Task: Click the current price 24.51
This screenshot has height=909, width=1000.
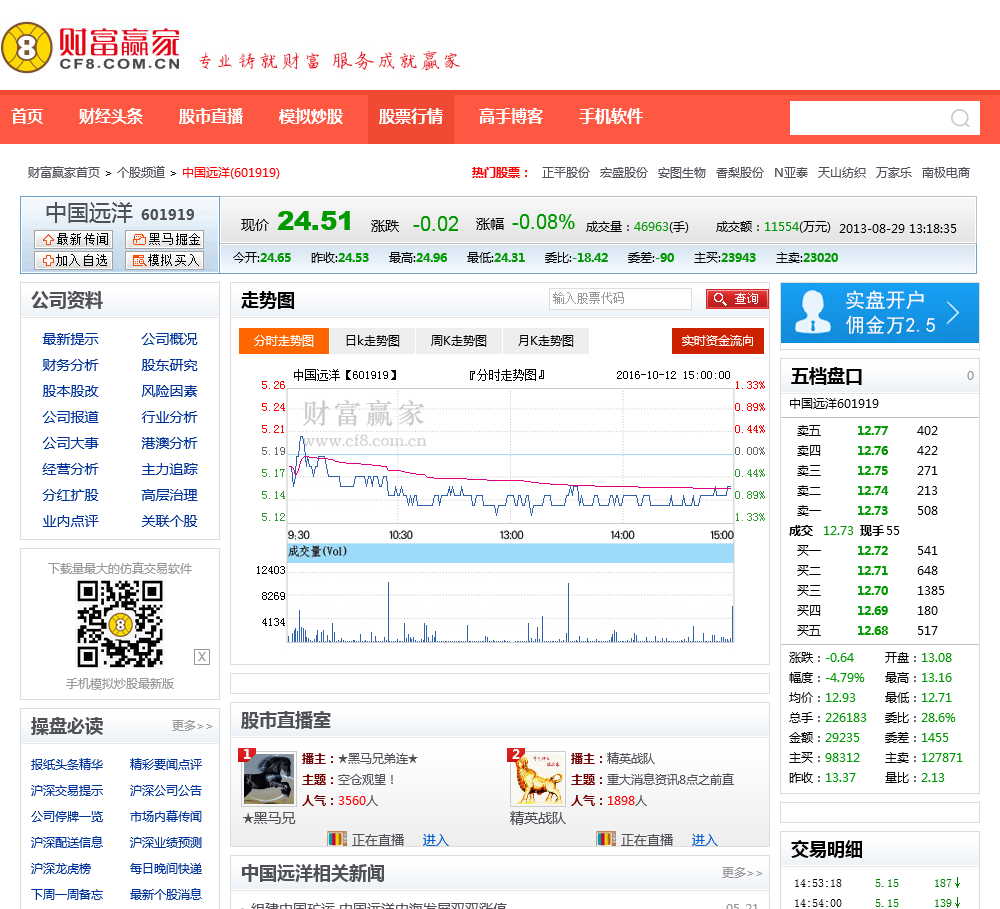Action: point(314,221)
